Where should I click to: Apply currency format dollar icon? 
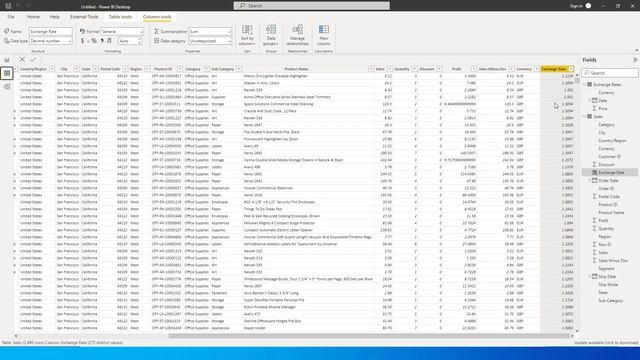[82, 41]
